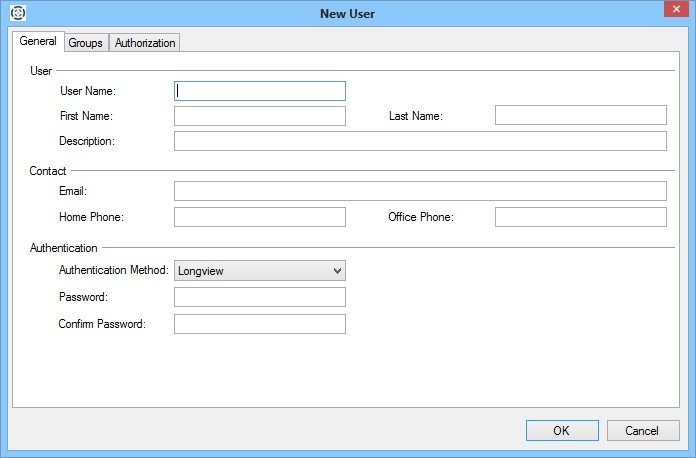Screen dimensions: 696x458
Task: Select the General tab
Action: 37,42
